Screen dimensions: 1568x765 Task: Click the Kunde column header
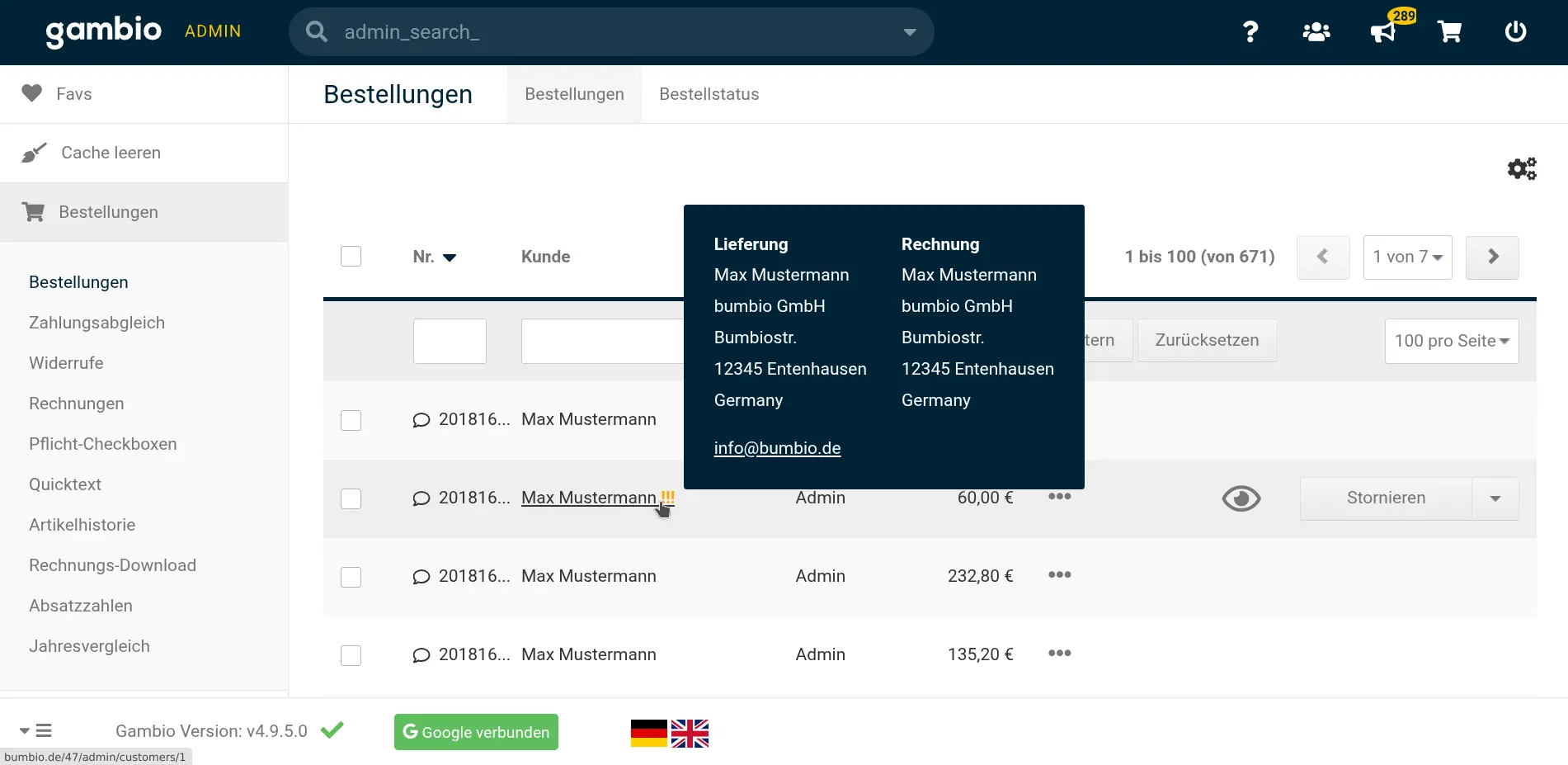point(545,257)
